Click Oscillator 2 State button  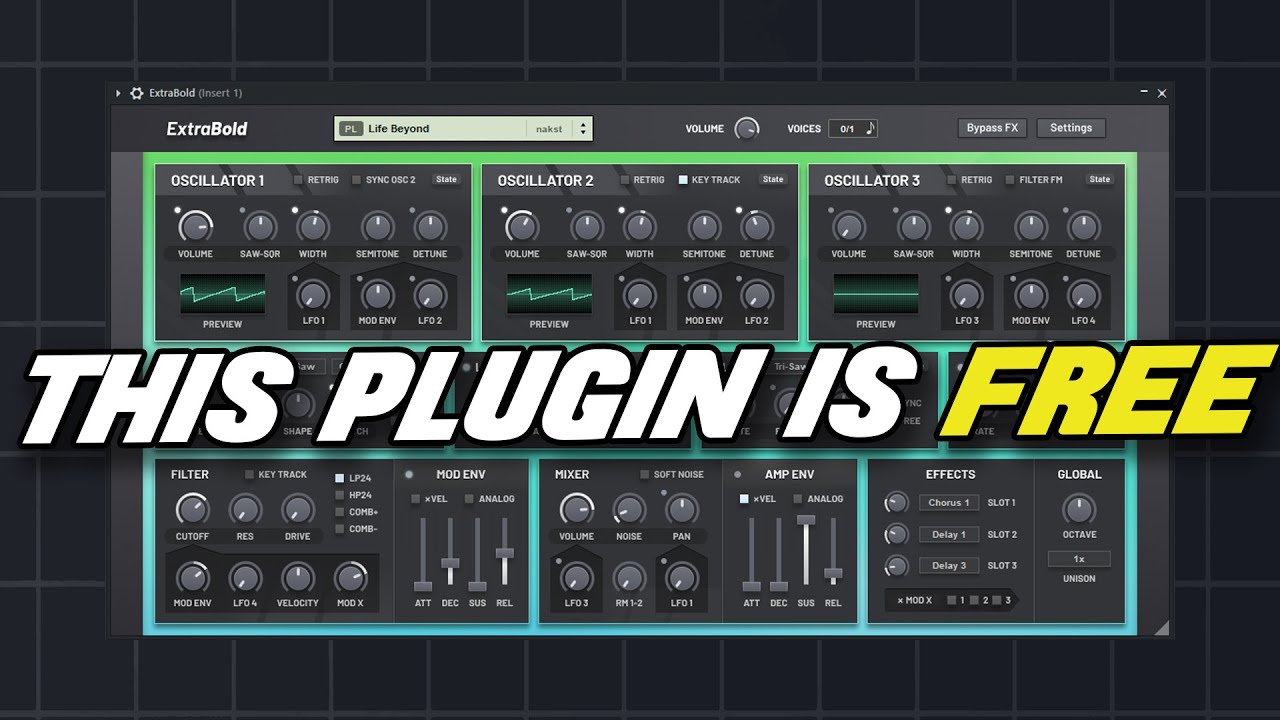pos(773,180)
